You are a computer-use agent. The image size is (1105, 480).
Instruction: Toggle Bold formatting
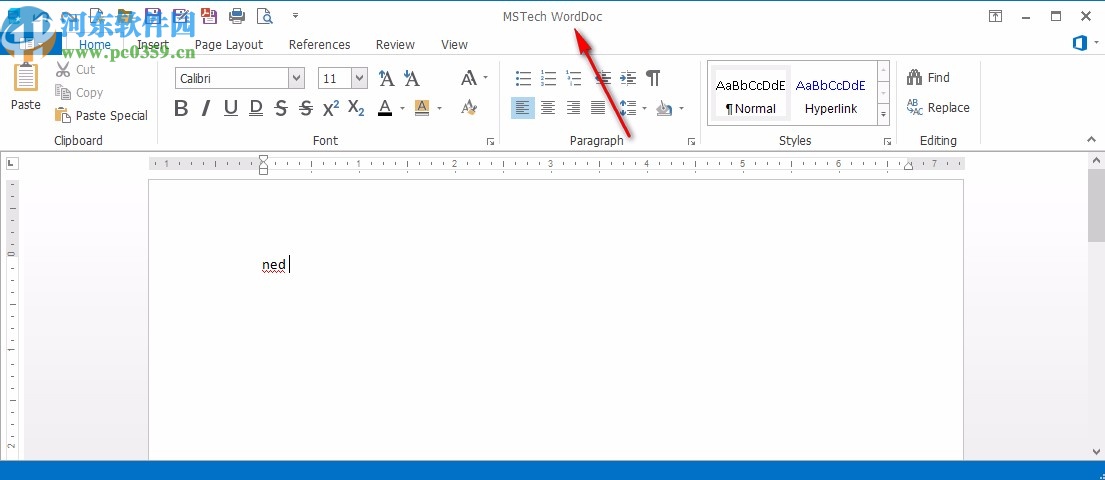[x=181, y=108]
